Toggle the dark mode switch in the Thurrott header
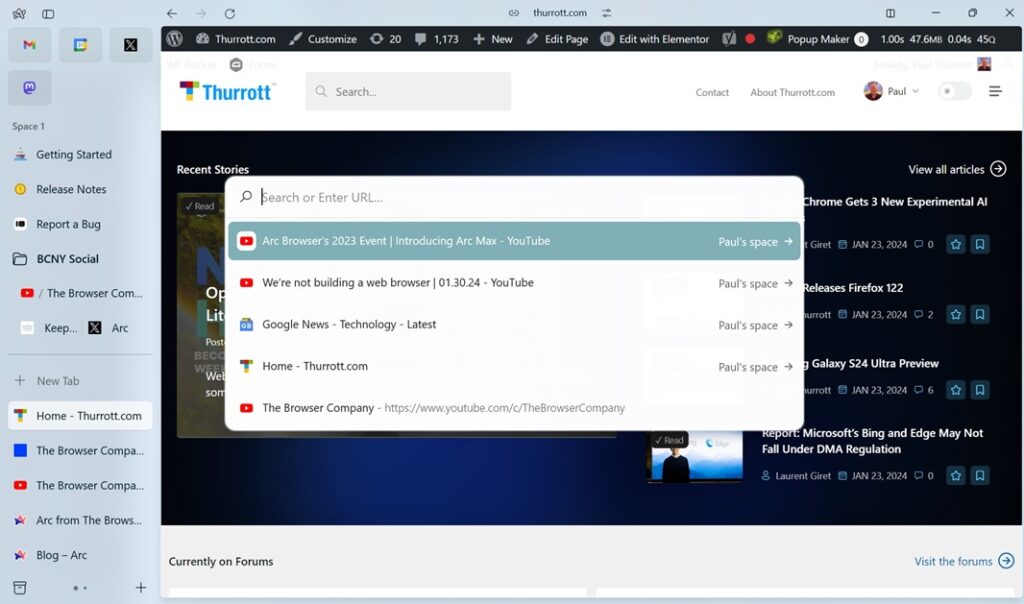This screenshot has width=1024, height=604. click(954, 90)
